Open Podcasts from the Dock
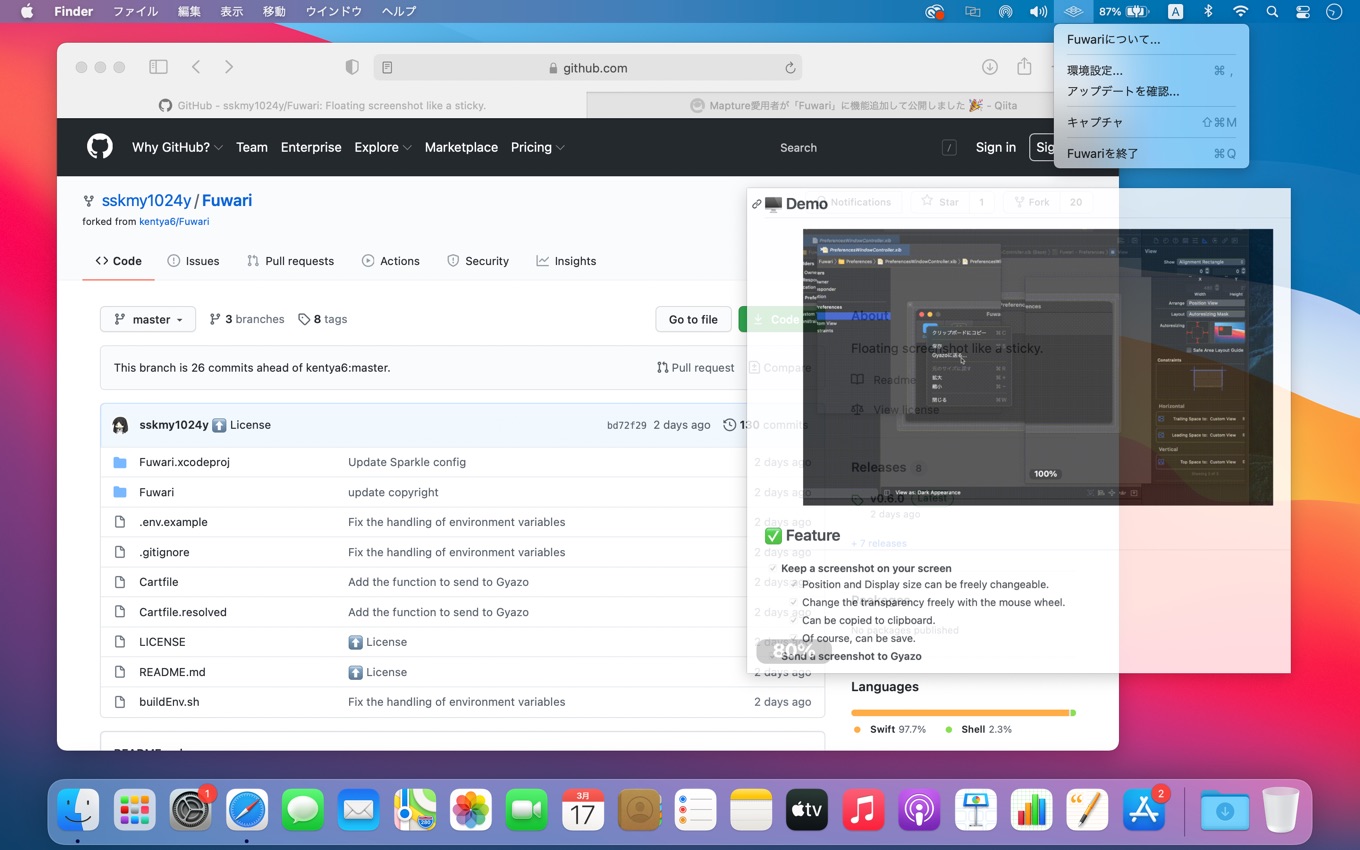 point(919,809)
